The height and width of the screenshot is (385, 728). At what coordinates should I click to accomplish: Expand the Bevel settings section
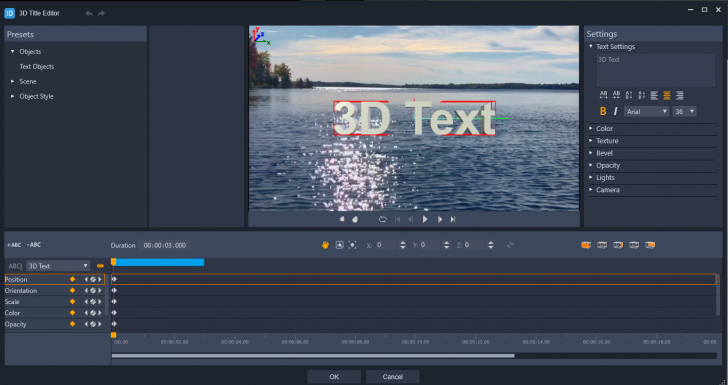pyautogui.click(x=591, y=153)
